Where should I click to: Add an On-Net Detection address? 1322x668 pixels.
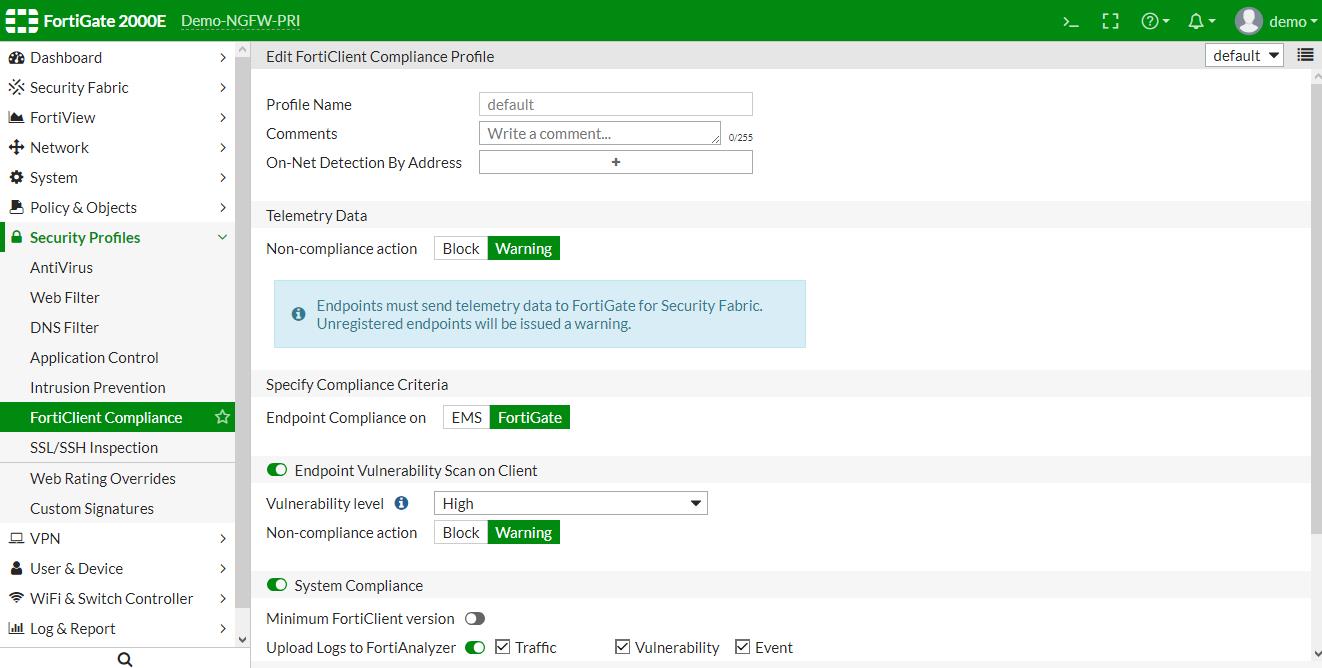click(616, 162)
